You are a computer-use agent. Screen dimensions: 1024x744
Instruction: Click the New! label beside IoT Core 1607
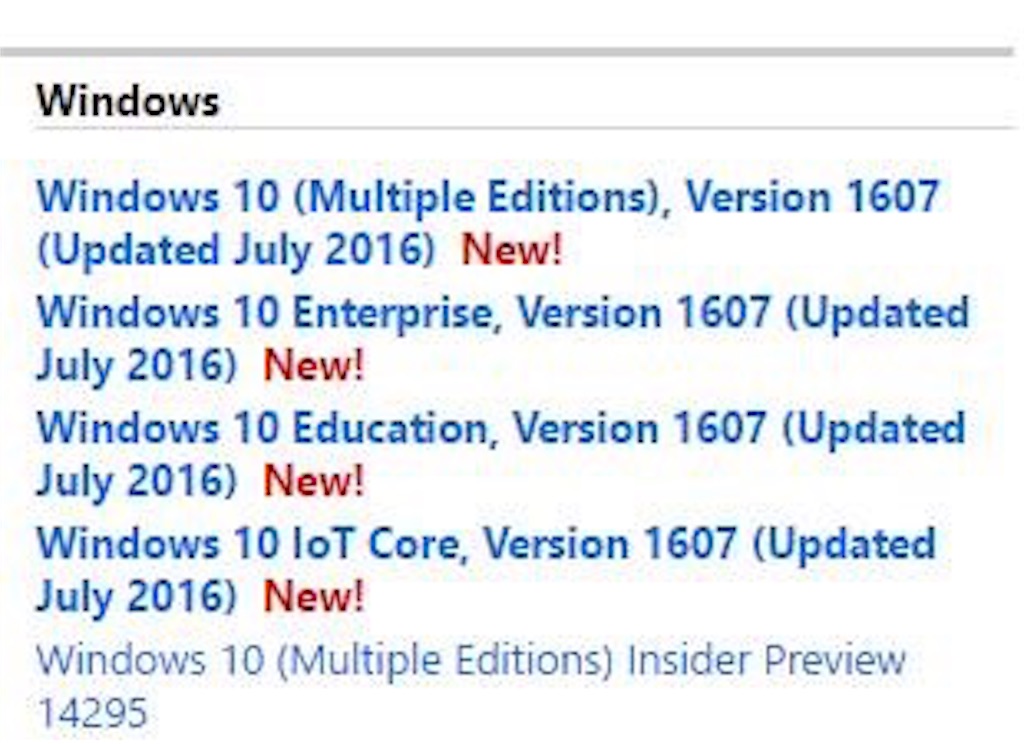pos(311,597)
